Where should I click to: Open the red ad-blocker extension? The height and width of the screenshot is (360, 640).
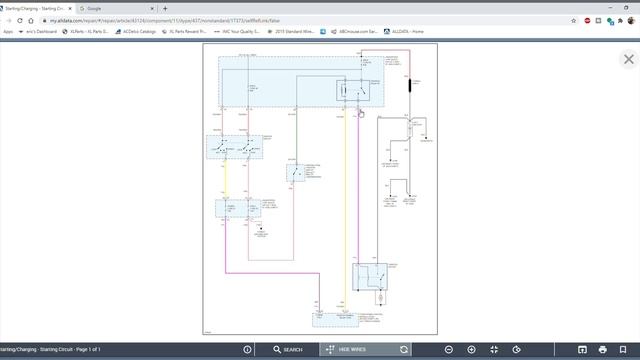[587, 20]
